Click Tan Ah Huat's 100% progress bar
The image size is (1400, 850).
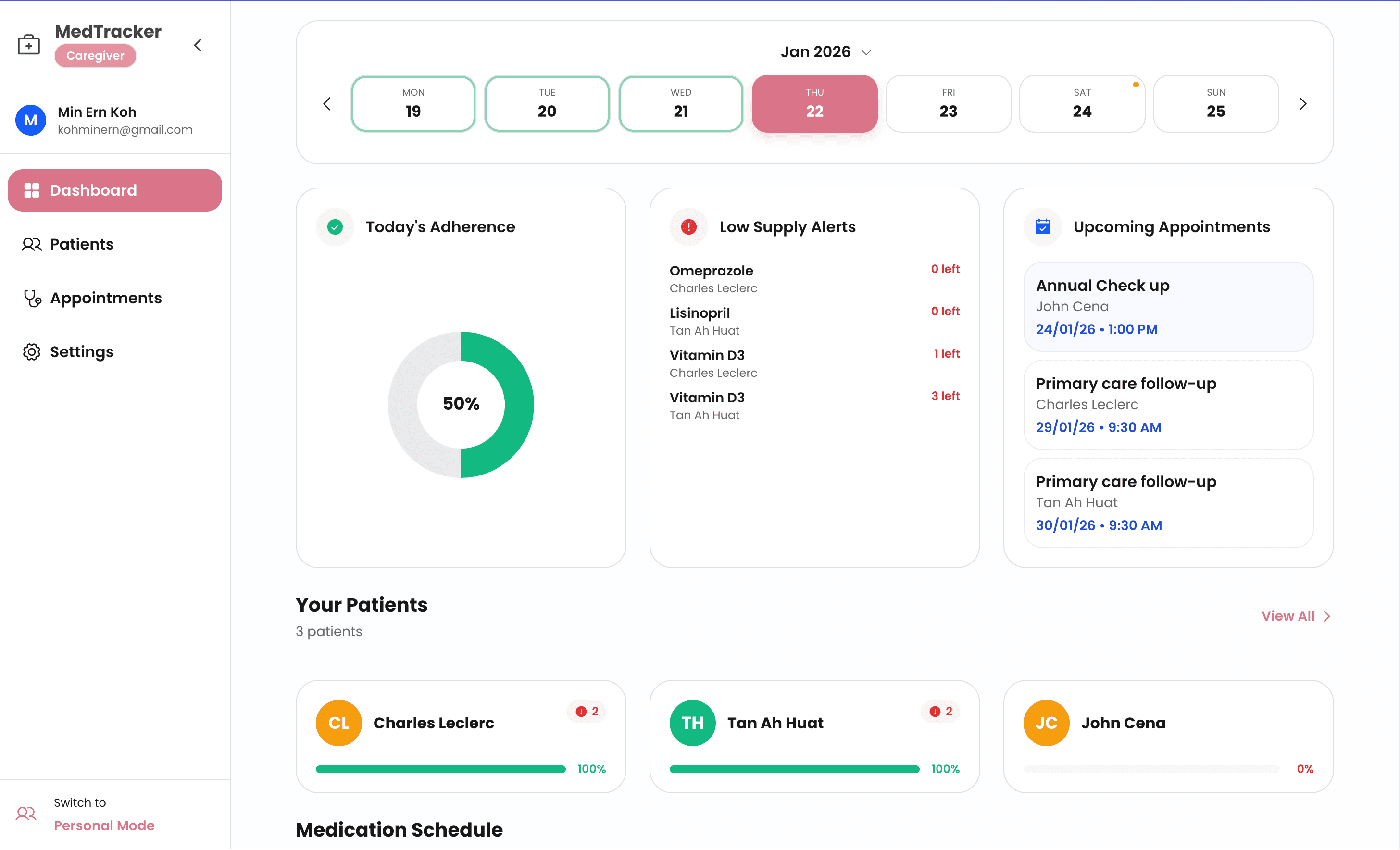pyautogui.click(x=794, y=769)
